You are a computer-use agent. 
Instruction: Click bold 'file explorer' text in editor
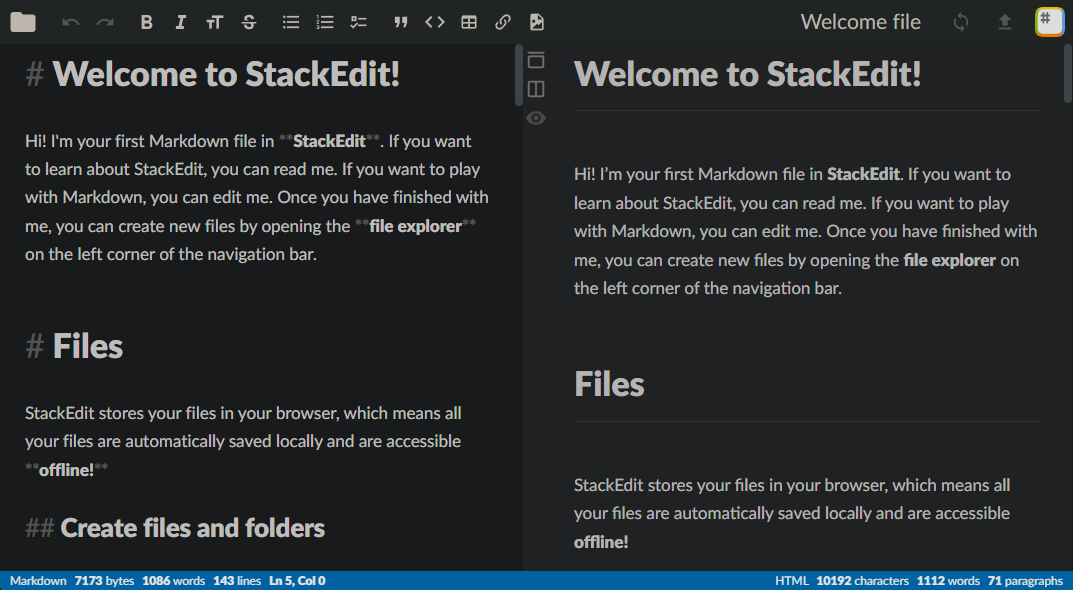(415, 227)
